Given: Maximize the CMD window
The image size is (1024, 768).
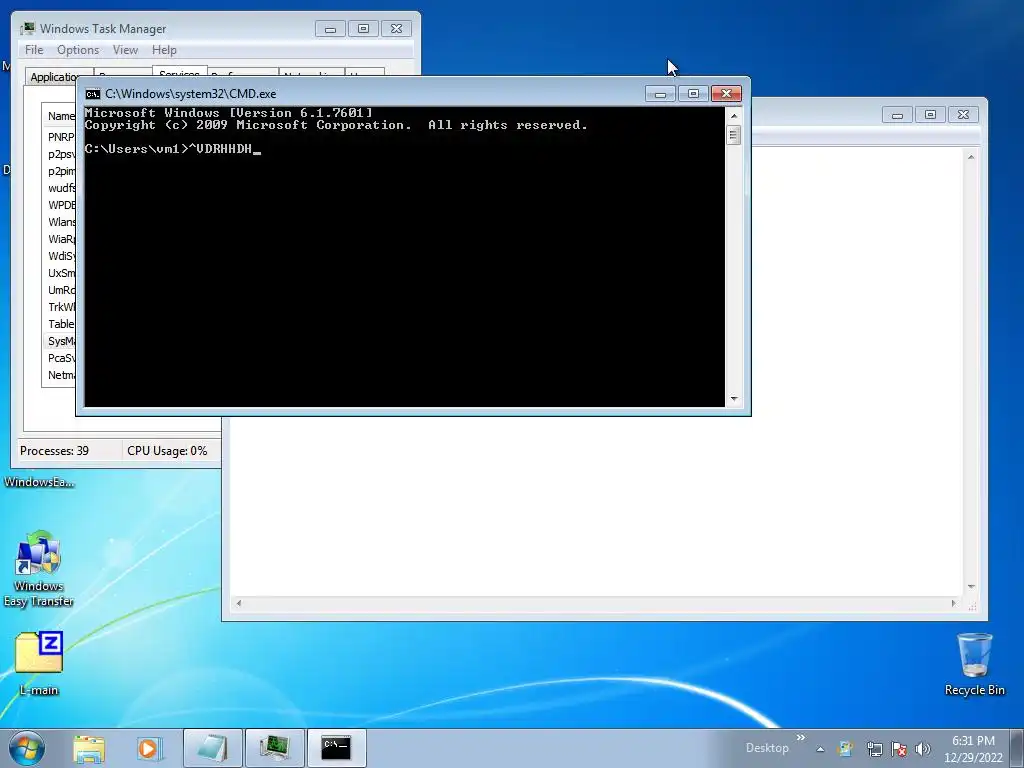Looking at the screenshot, I should (693, 94).
